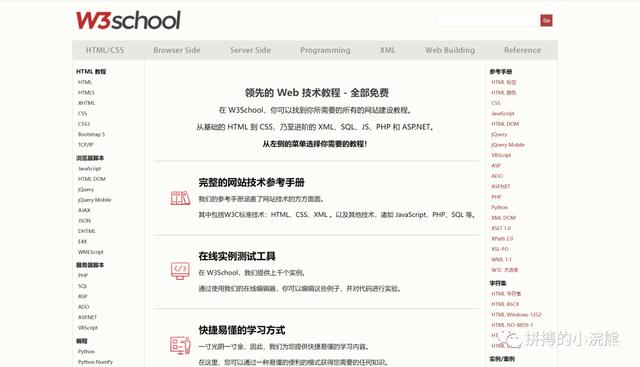Click the red Go search button

[x=547, y=20]
